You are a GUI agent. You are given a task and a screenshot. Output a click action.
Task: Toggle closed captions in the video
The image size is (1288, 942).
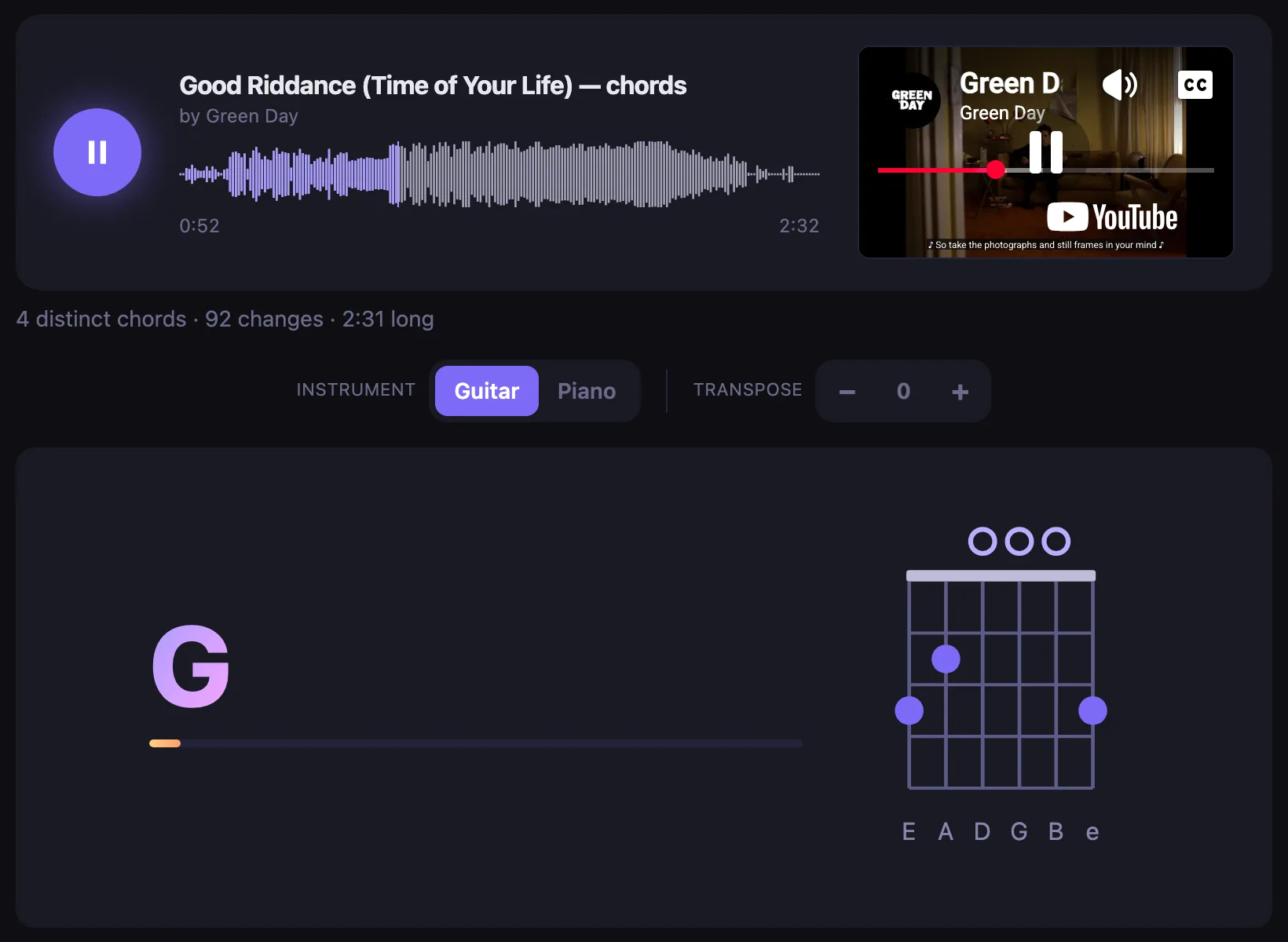1195,85
